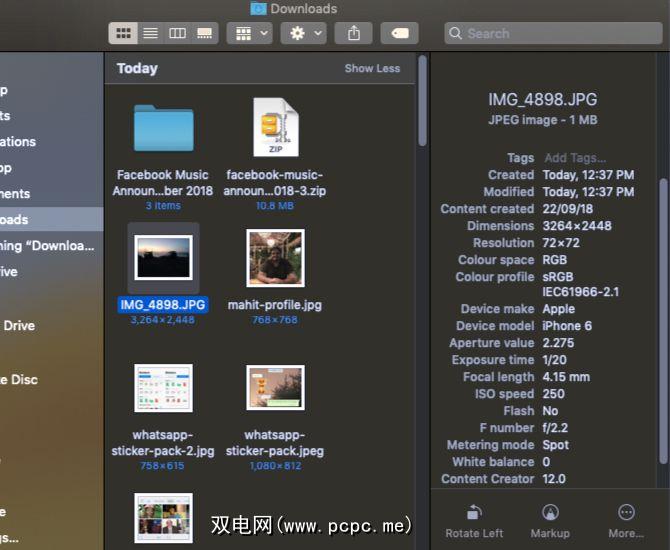Open the gear action menu
The width and height of the screenshot is (670, 550).
tap(304, 33)
